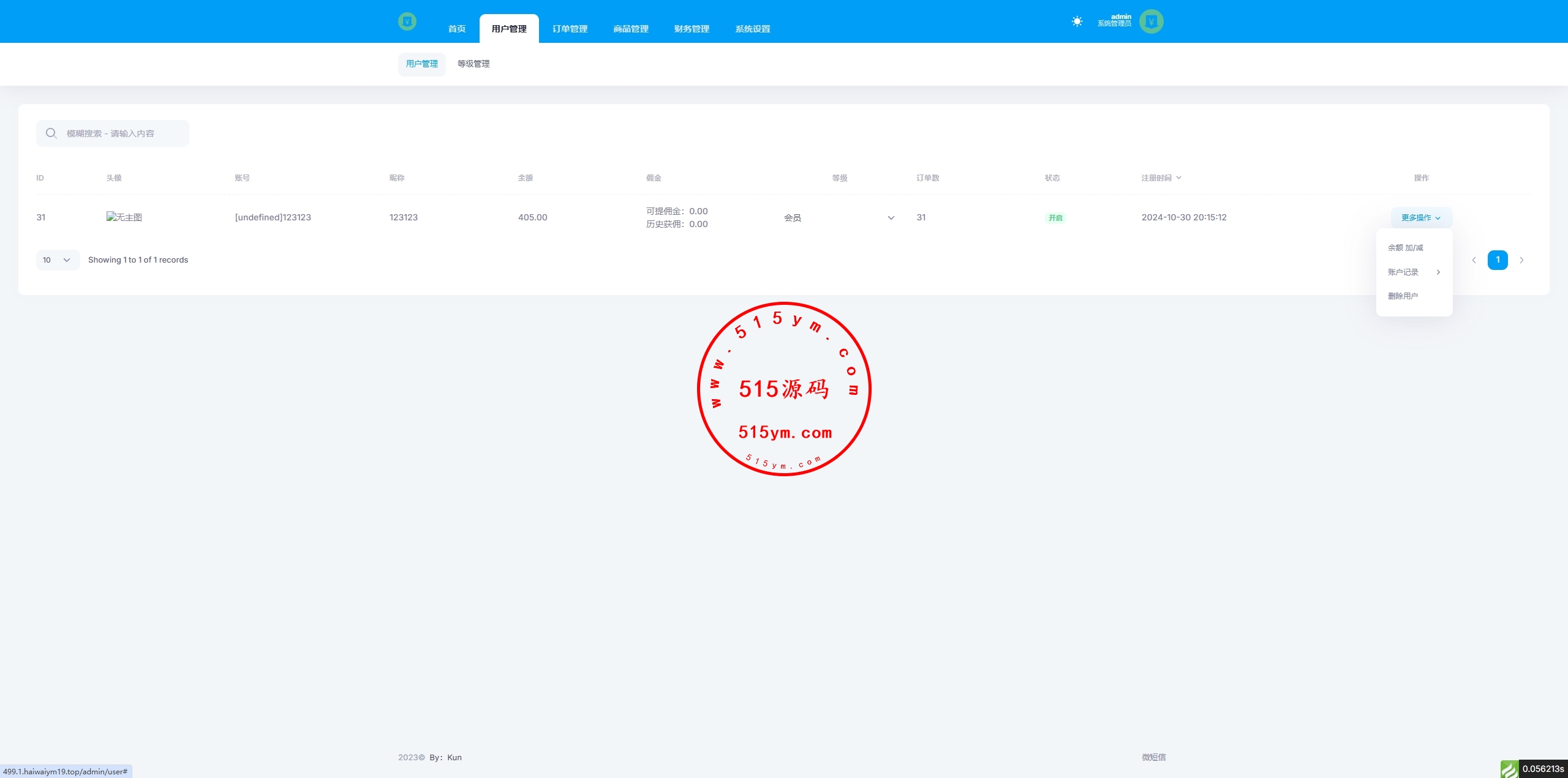Choose 删除用户 menu option
Viewport: 1568px width, 778px height.
pos(1403,296)
